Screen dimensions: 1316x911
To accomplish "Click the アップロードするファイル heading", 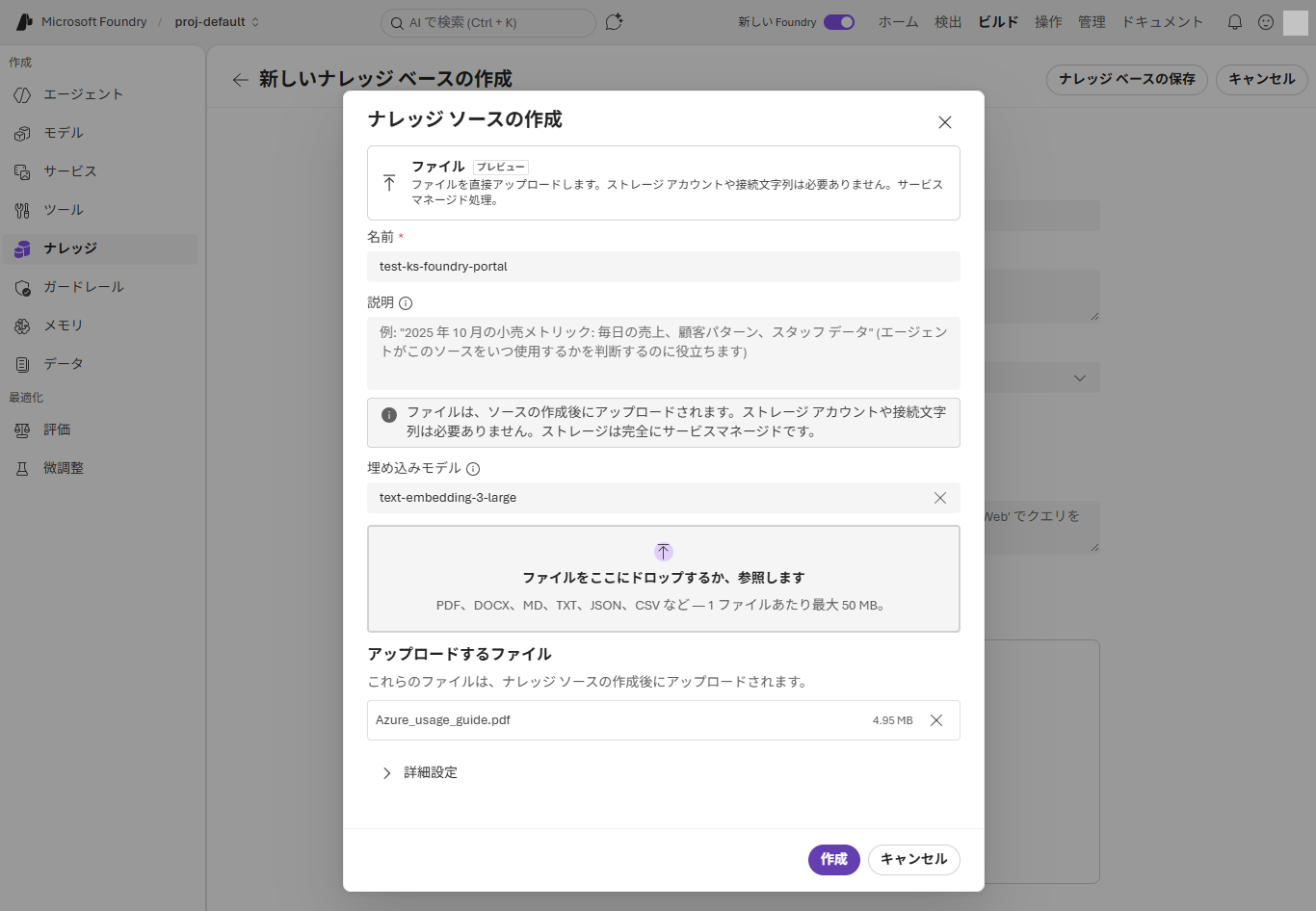I will click(x=460, y=654).
